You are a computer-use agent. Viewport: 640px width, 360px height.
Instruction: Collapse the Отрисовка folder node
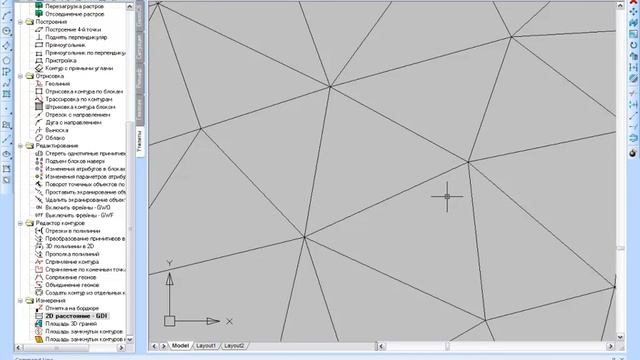point(20,76)
